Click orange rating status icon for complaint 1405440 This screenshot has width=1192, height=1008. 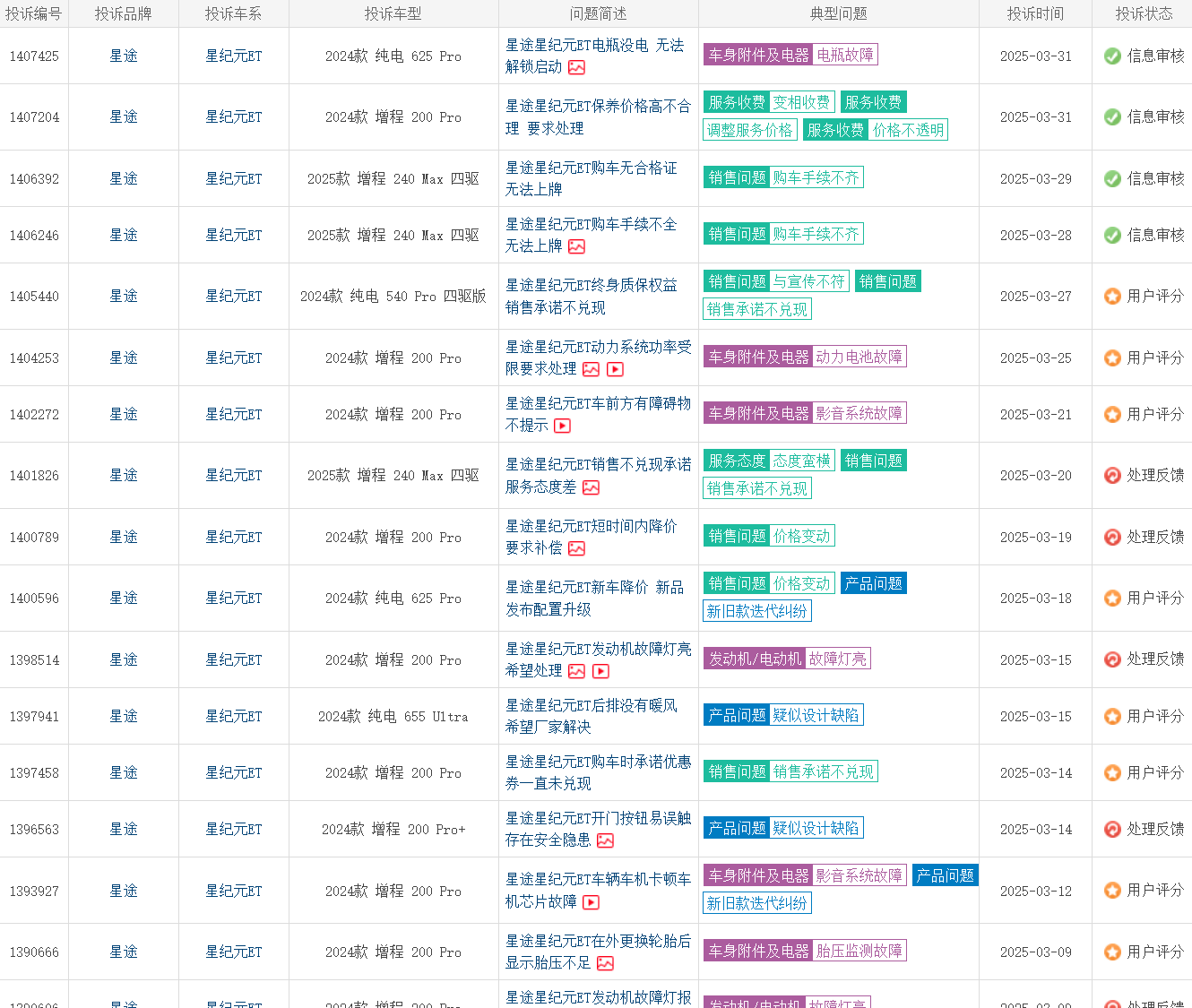point(1112,297)
